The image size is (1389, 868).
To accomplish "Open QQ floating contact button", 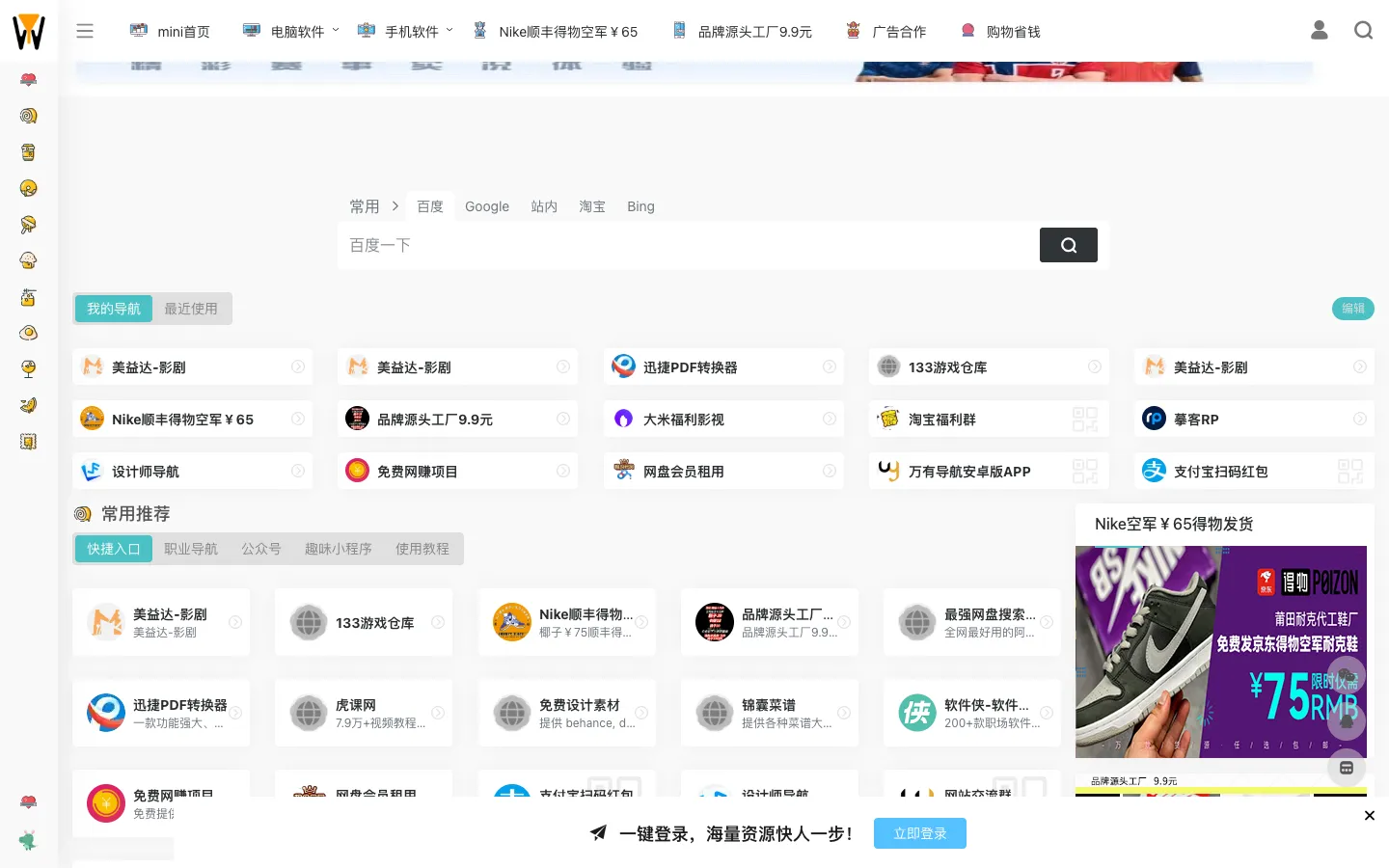I will tap(1347, 721).
